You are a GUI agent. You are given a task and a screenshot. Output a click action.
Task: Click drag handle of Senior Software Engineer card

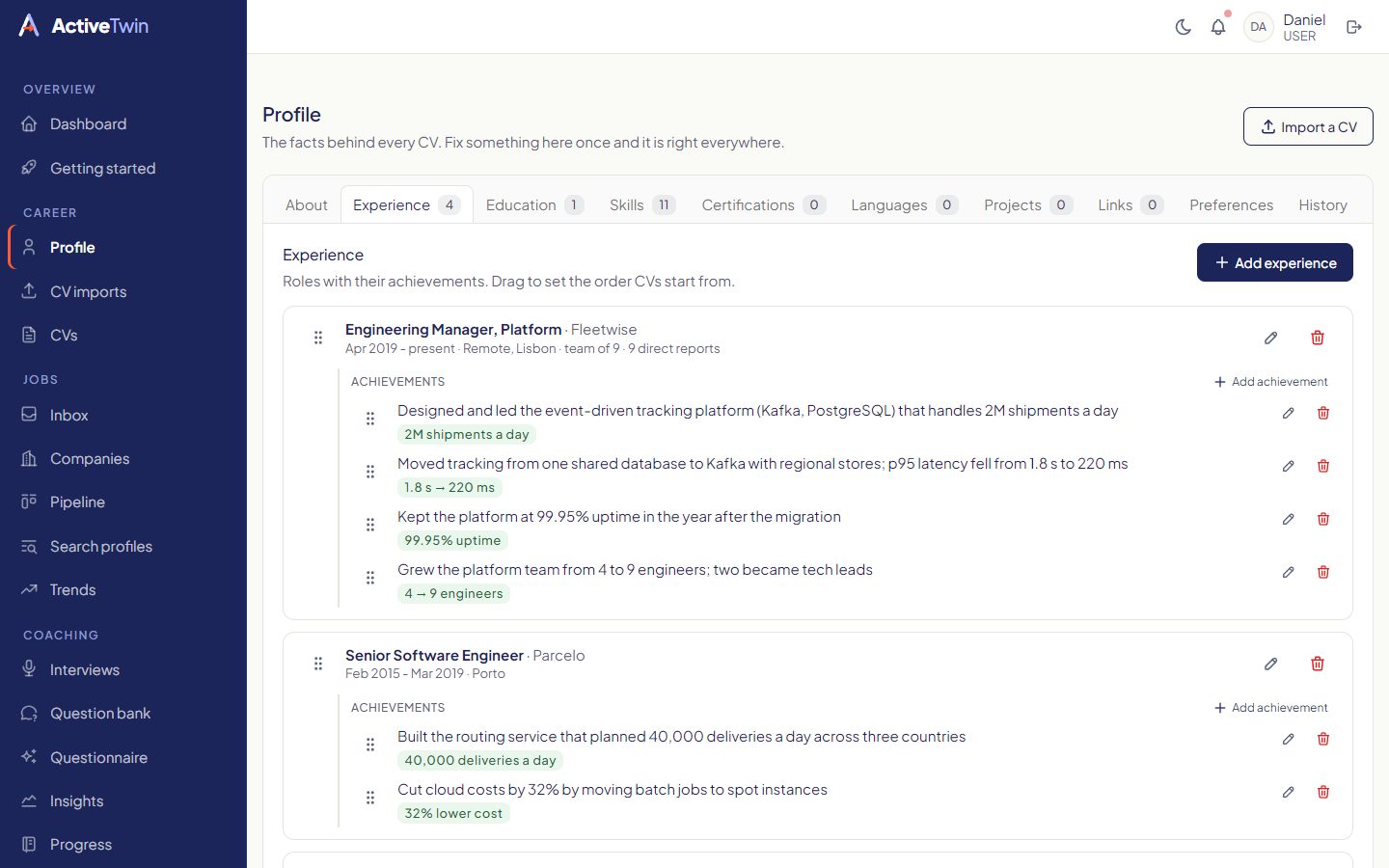(318, 664)
